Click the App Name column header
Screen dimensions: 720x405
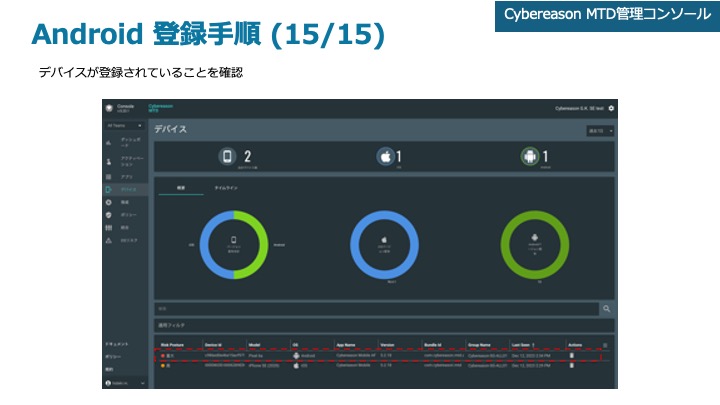(346, 345)
